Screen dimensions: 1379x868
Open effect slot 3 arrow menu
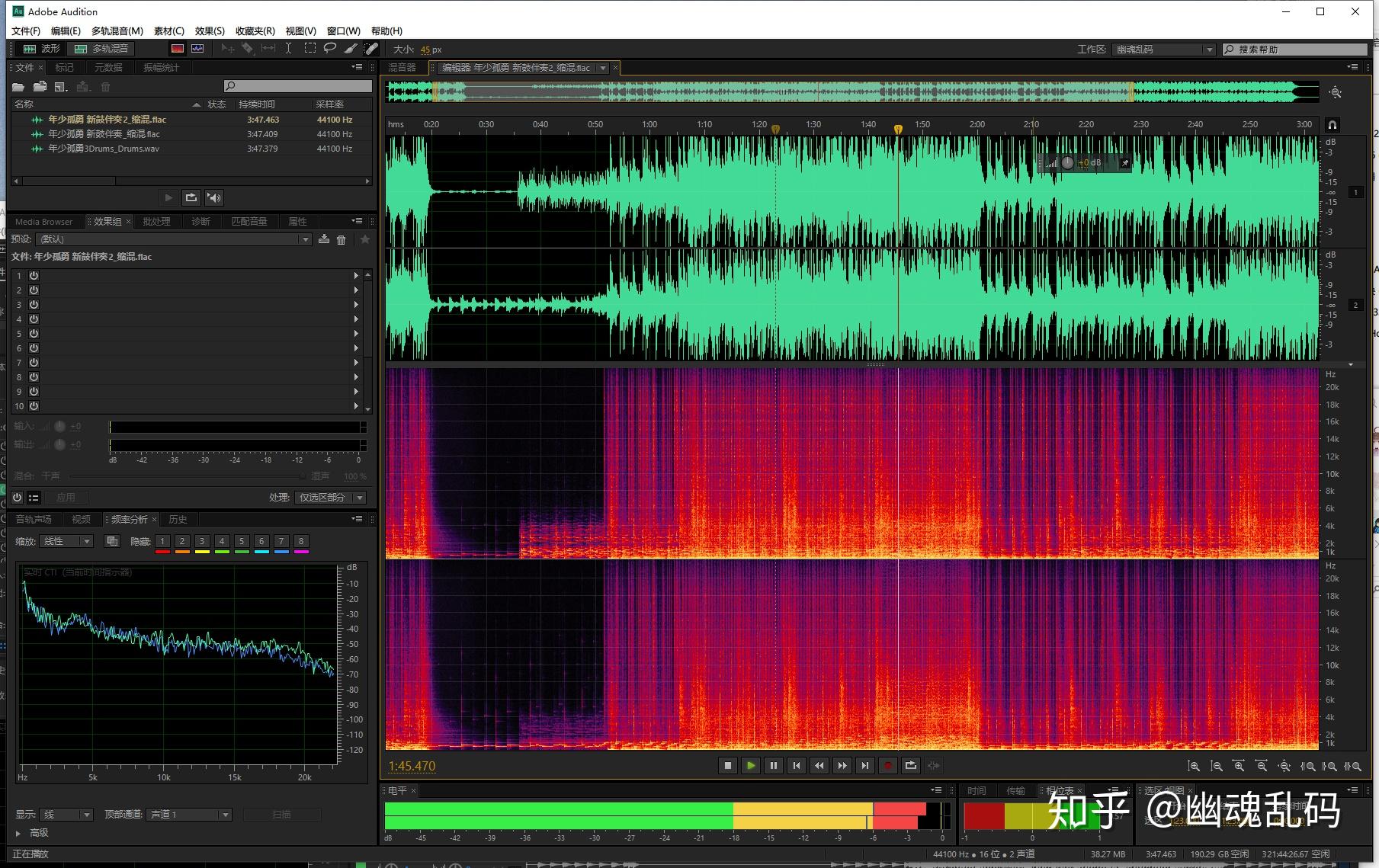[x=356, y=305]
